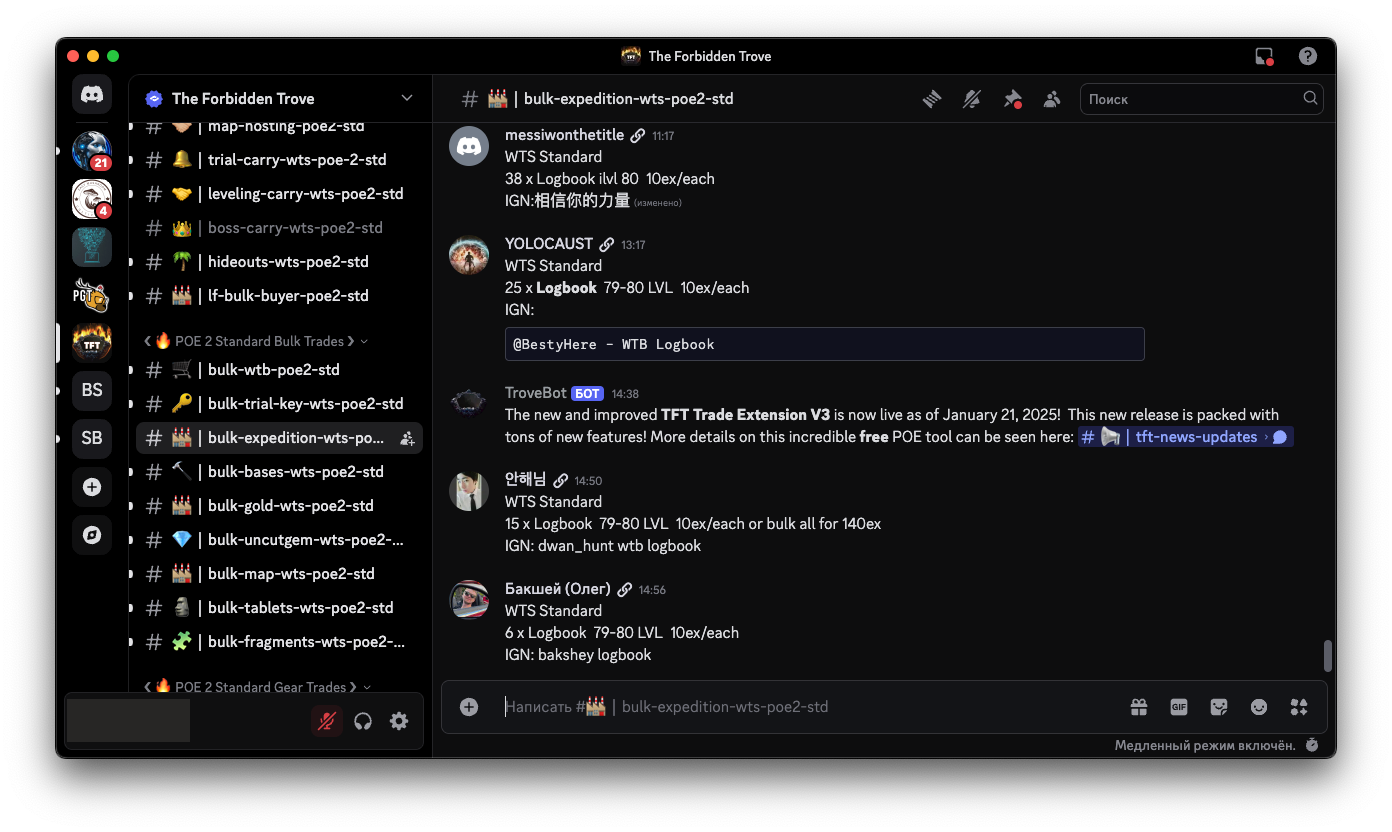Open Discord direct messages home
This screenshot has width=1392, height=832.
point(92,94)
